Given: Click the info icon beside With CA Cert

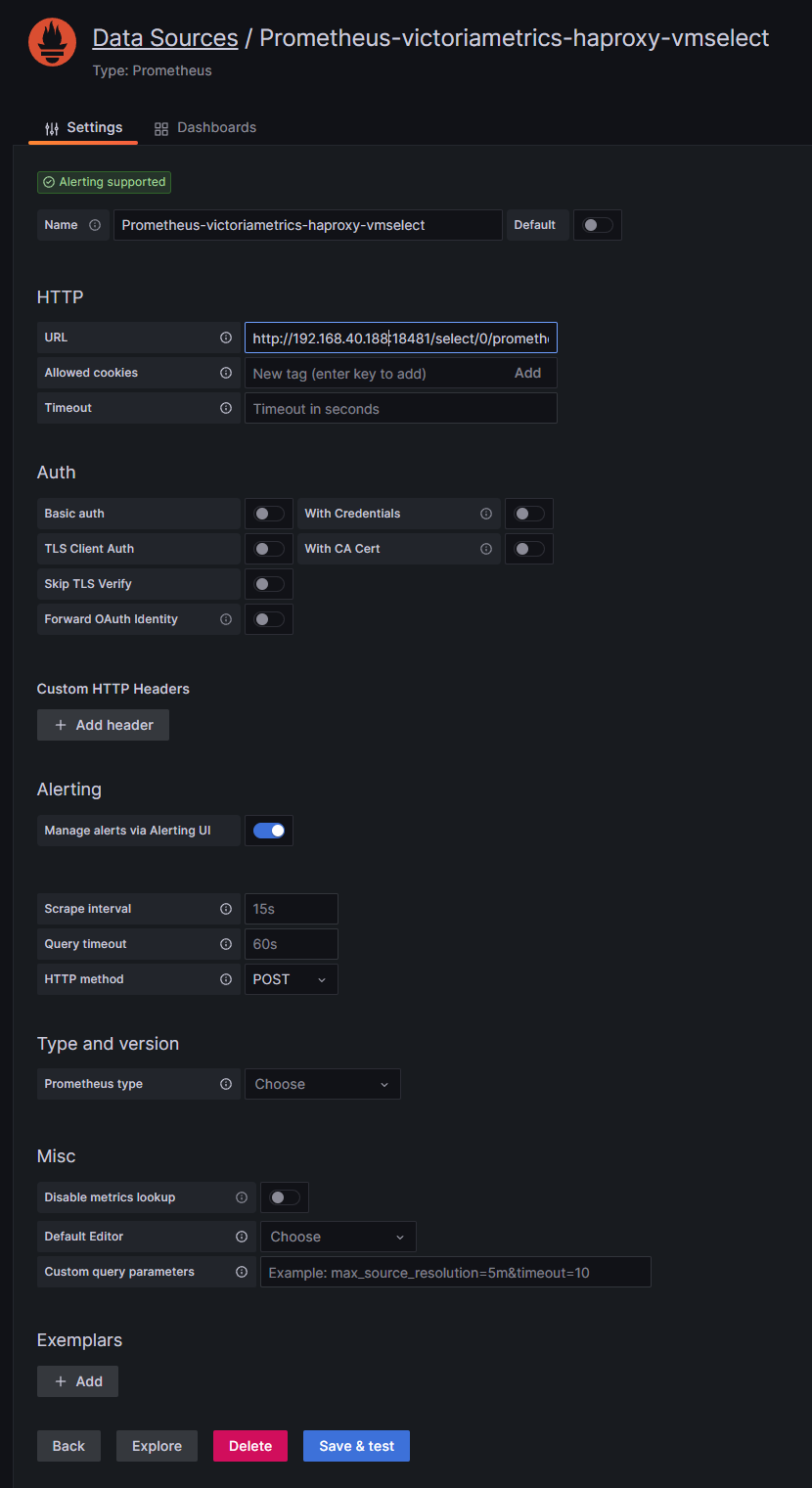Looking at the screenshot, I should [486, 549].
